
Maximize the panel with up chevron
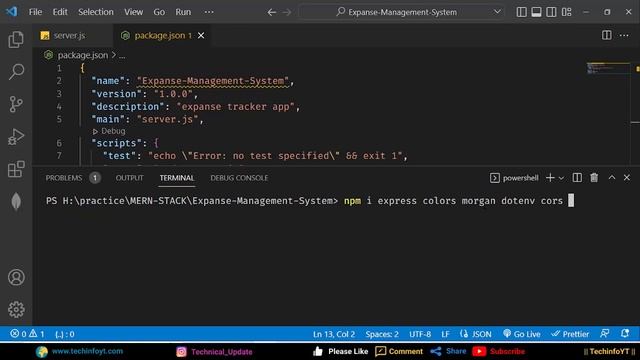coord(611,178)
